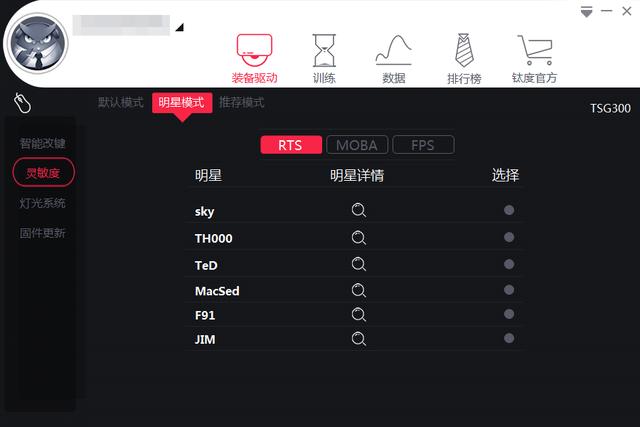
Task: Open the 装备驱动 device driver section
Action: [x=254, y=58]
